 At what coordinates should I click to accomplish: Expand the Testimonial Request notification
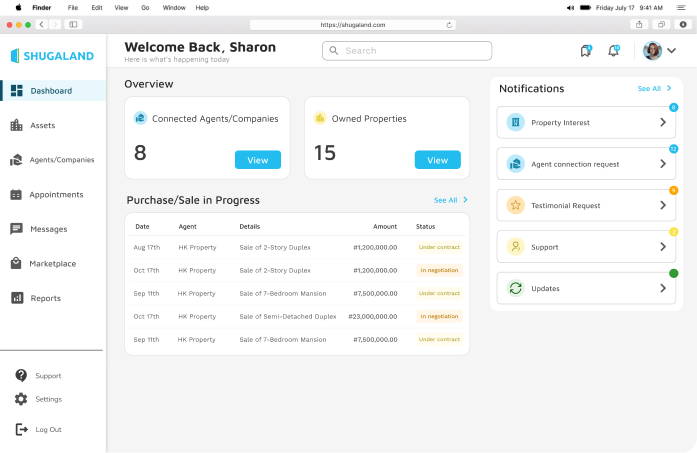662,205
